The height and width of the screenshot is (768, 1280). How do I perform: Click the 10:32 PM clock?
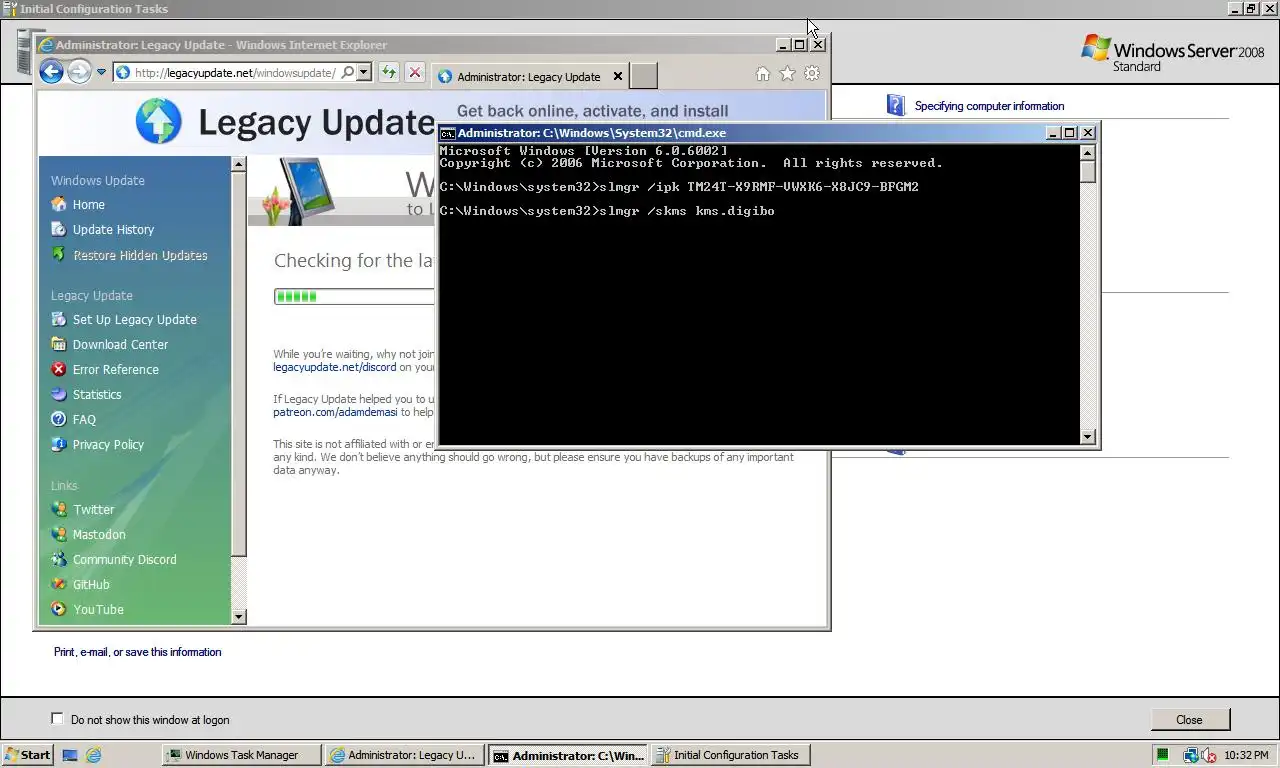pos(1246,755)
